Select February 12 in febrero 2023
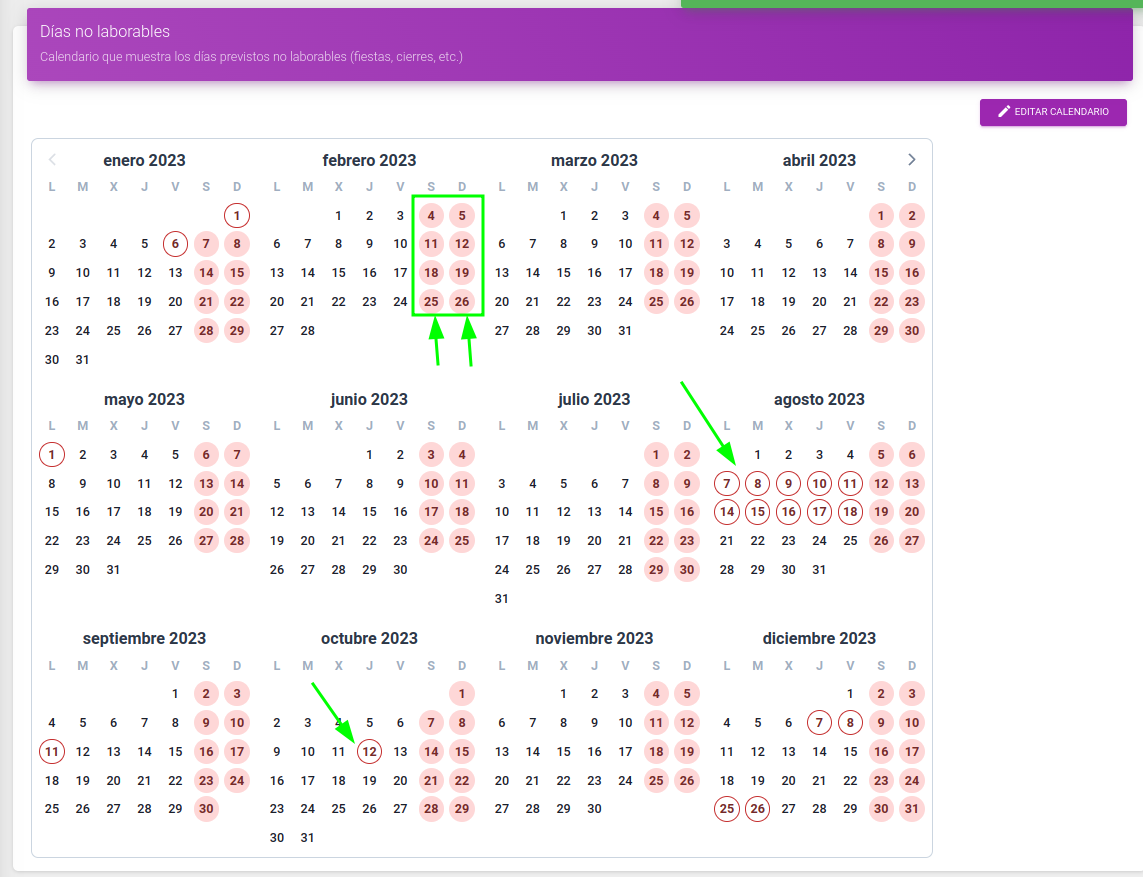The image size is (1143, 877). [x=462, y=244]
